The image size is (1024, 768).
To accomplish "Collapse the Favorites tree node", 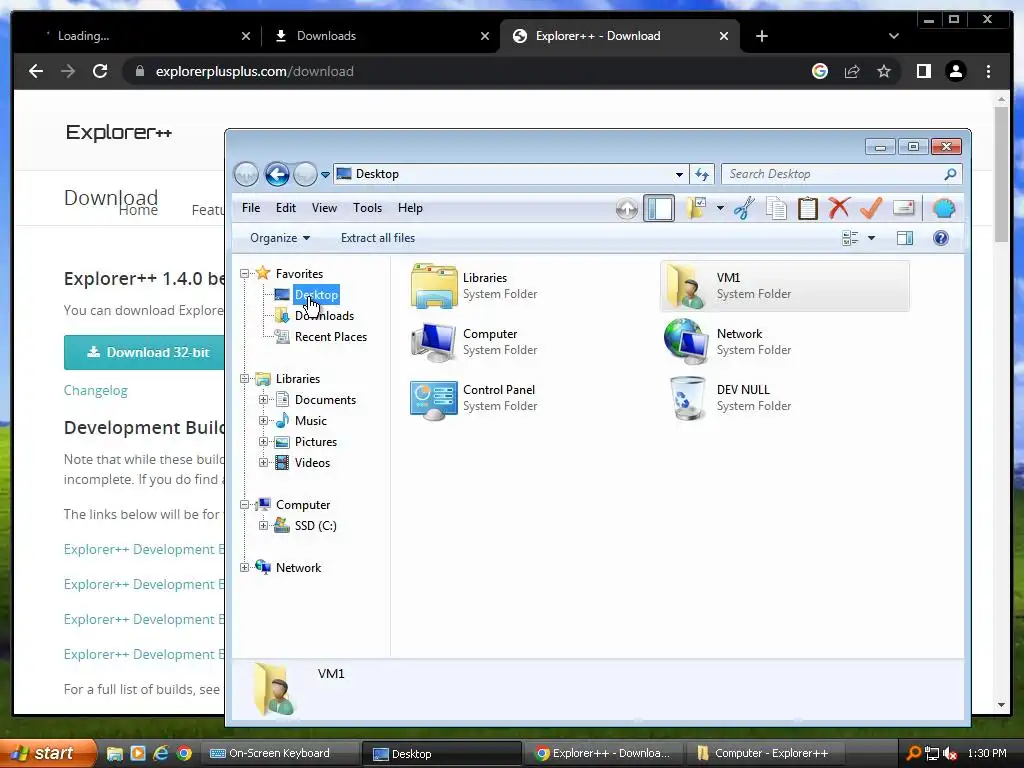I will 244,274.
